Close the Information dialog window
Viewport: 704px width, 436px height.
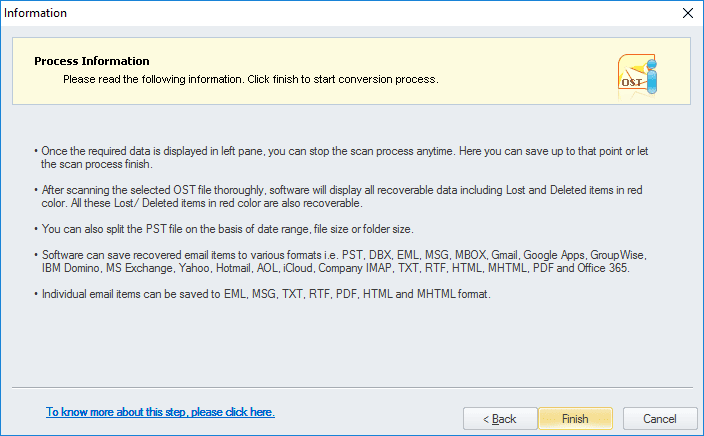687,13
